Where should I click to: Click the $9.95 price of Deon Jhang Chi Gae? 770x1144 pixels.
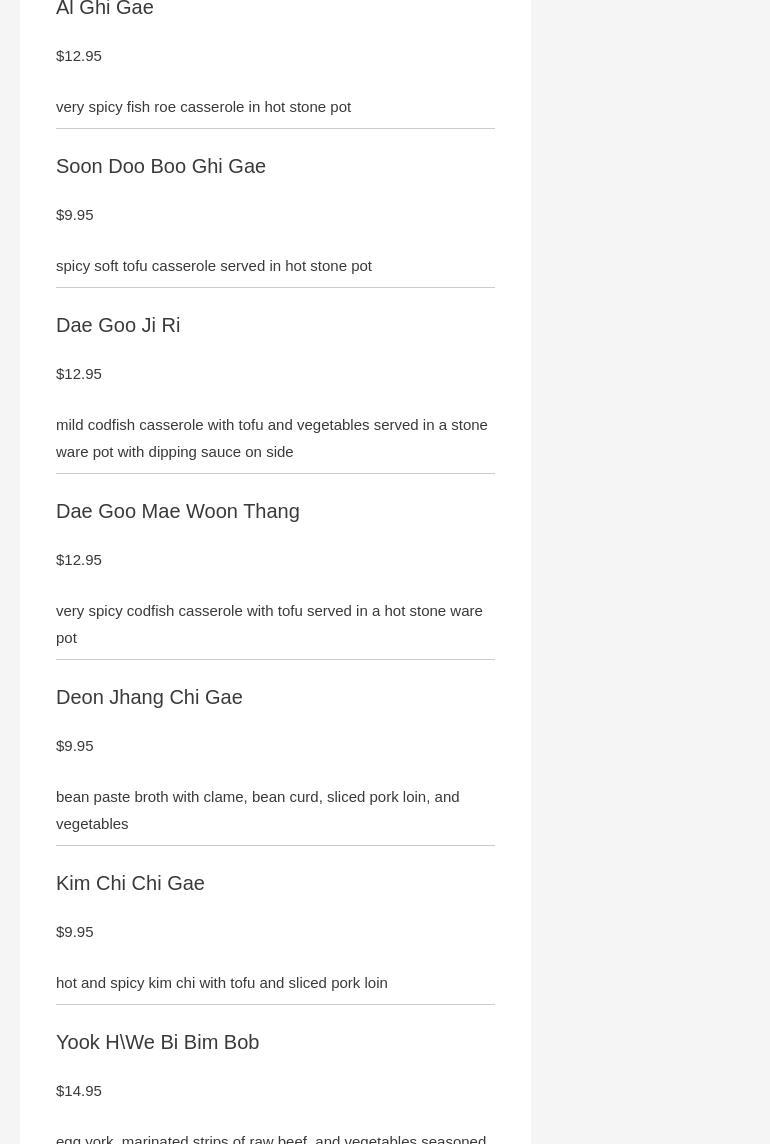pyautogui.click(x=75, y=746)
